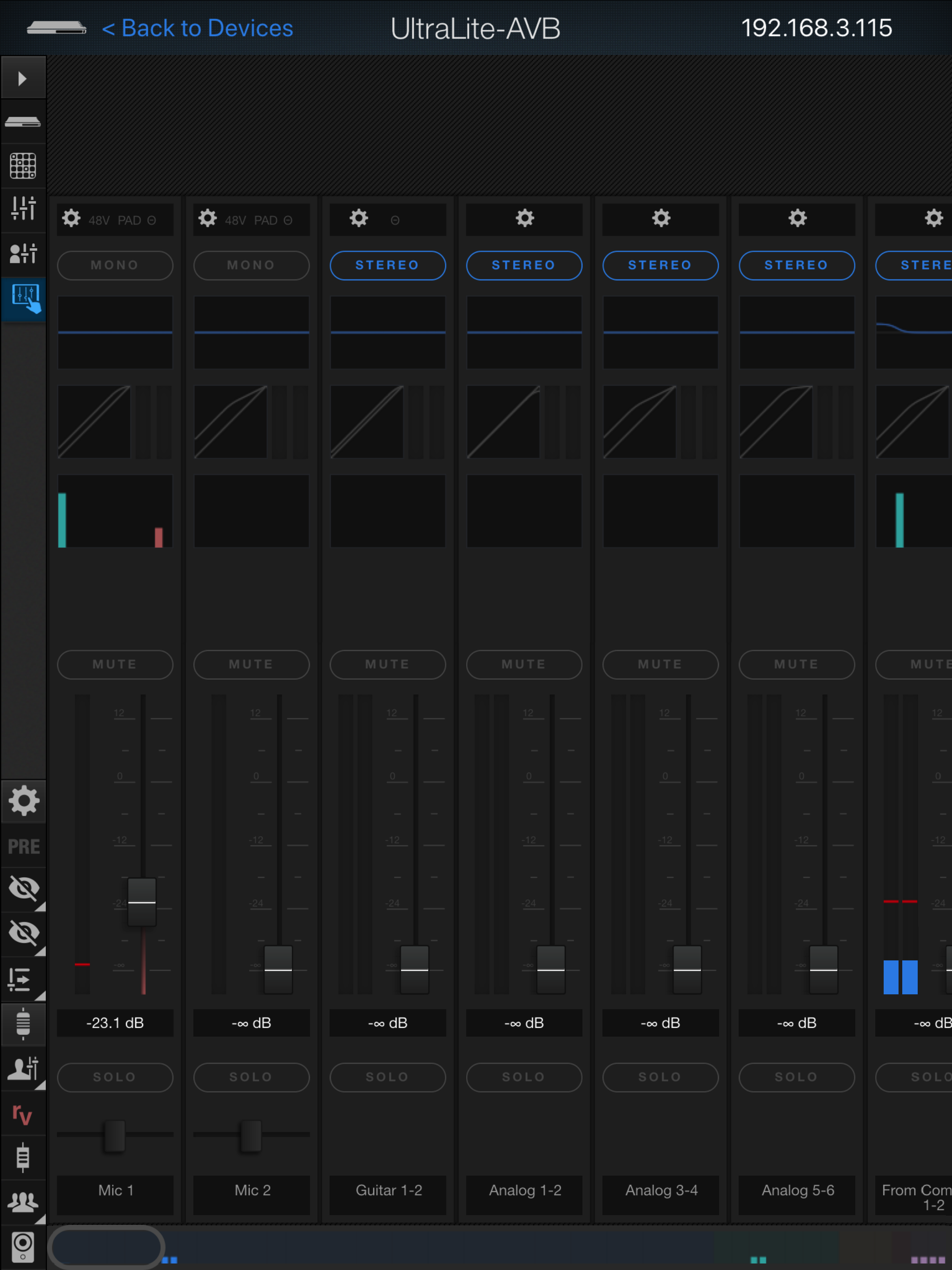Mute the Analog 5-6 channel
This screenshot has height=1270, width=952.
797,664
